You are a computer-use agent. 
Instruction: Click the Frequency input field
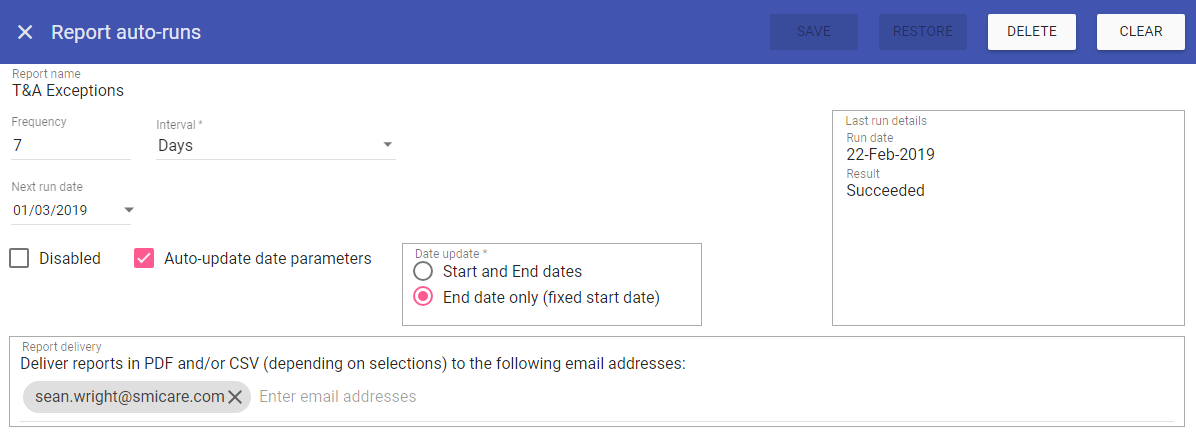point(70,145)
